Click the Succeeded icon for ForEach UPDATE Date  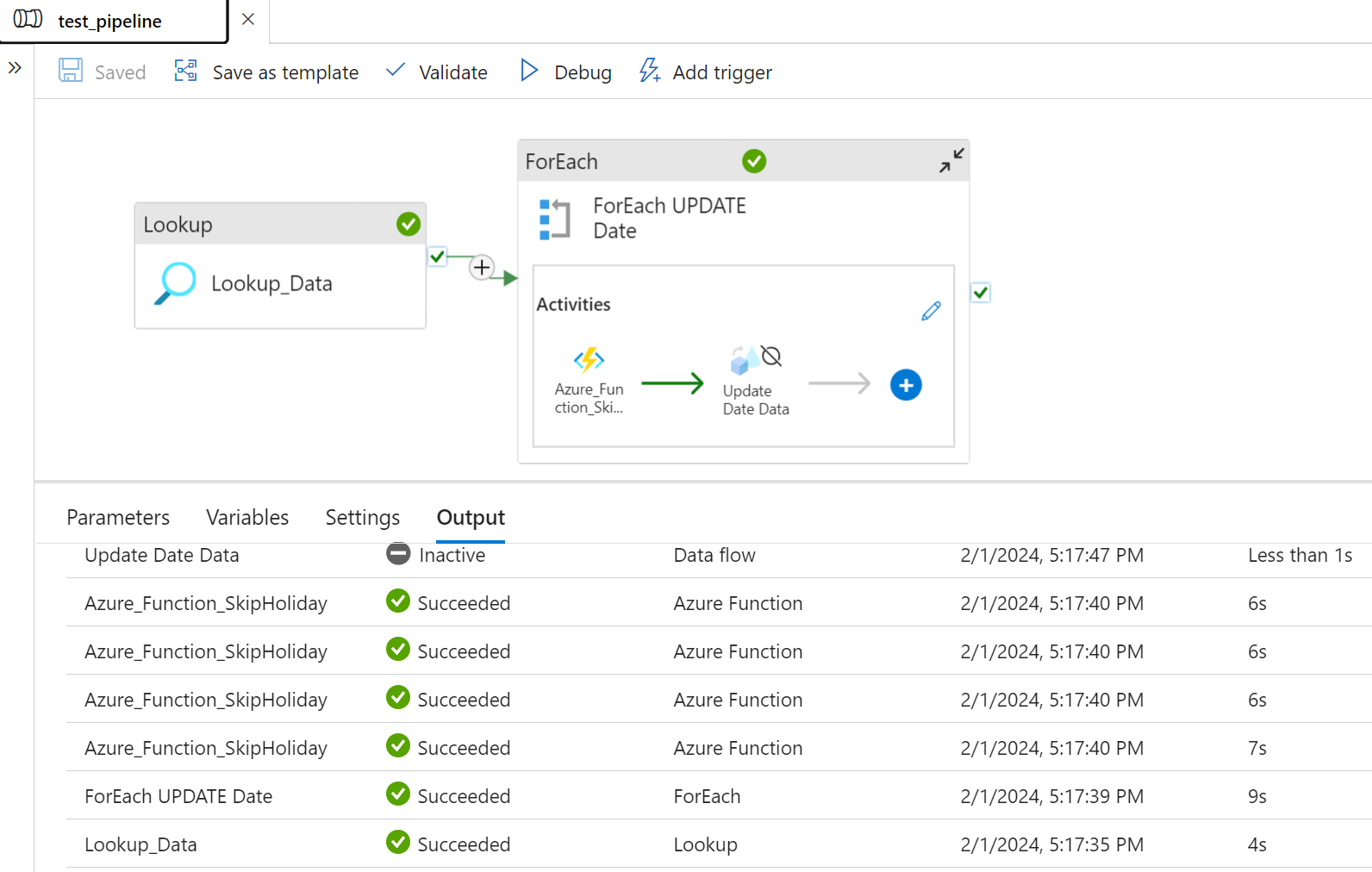coord(398,794)
